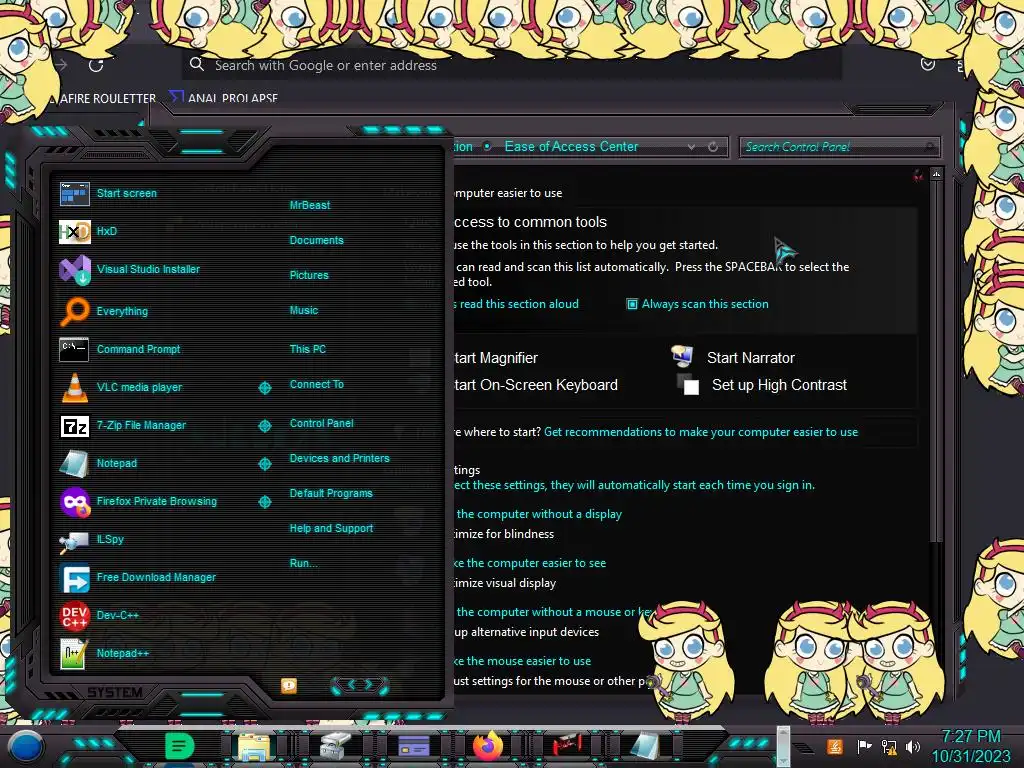Open Documents from start menu
Viewport: 1024px width, 768px height.
pos(316,240)
